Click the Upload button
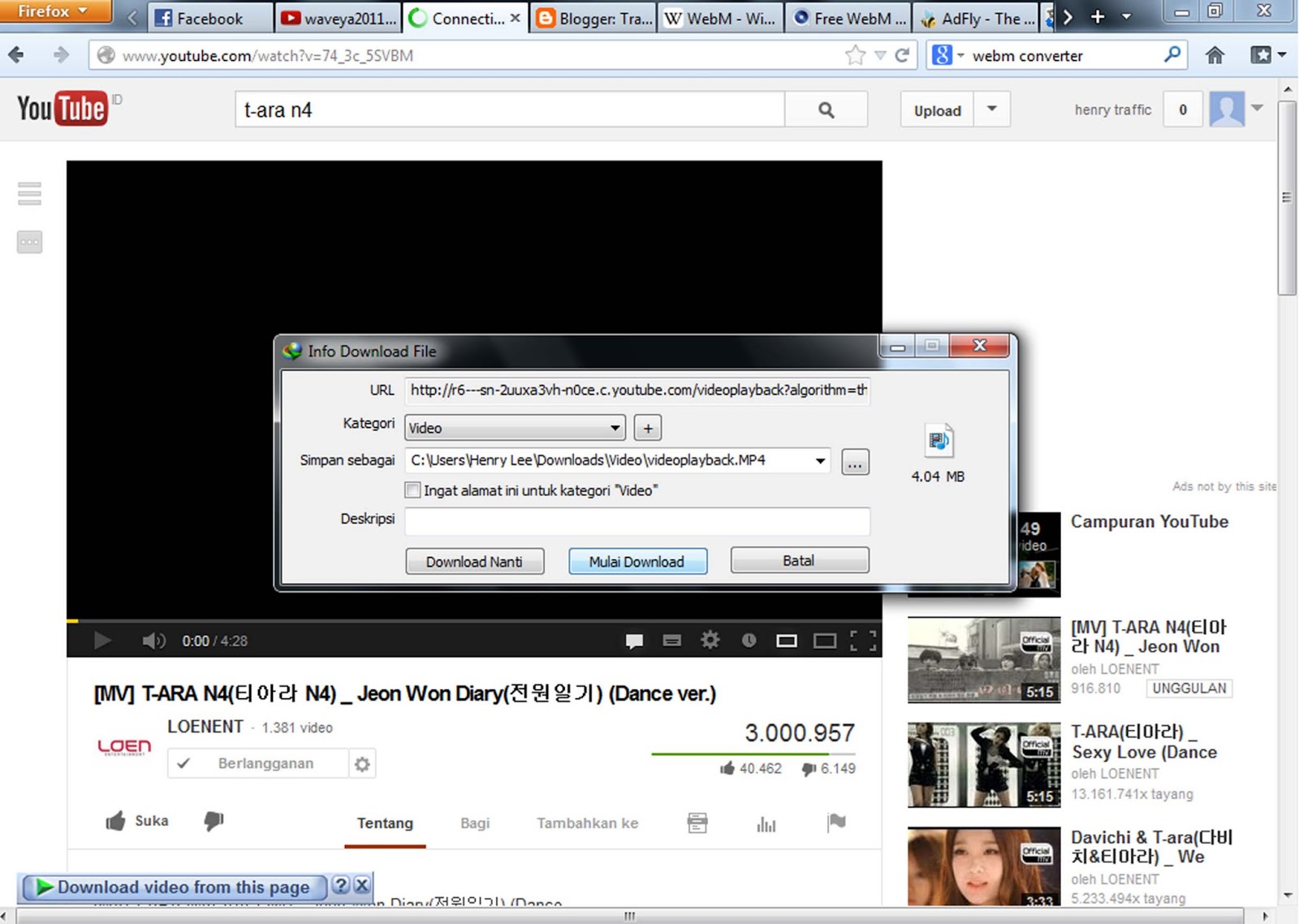 [x=937, y=110]
